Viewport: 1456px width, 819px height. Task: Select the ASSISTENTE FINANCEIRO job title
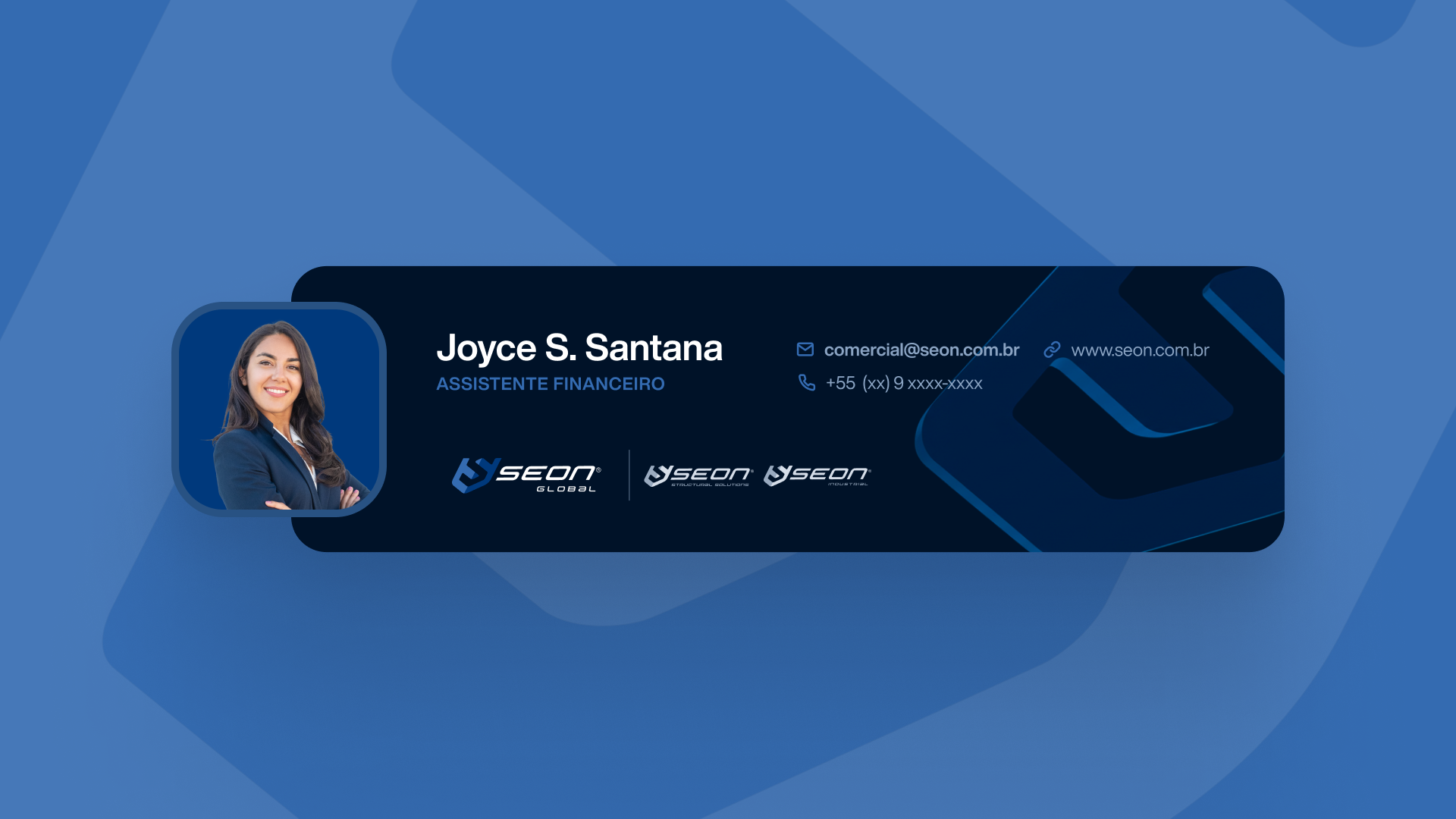coord(550,384)
